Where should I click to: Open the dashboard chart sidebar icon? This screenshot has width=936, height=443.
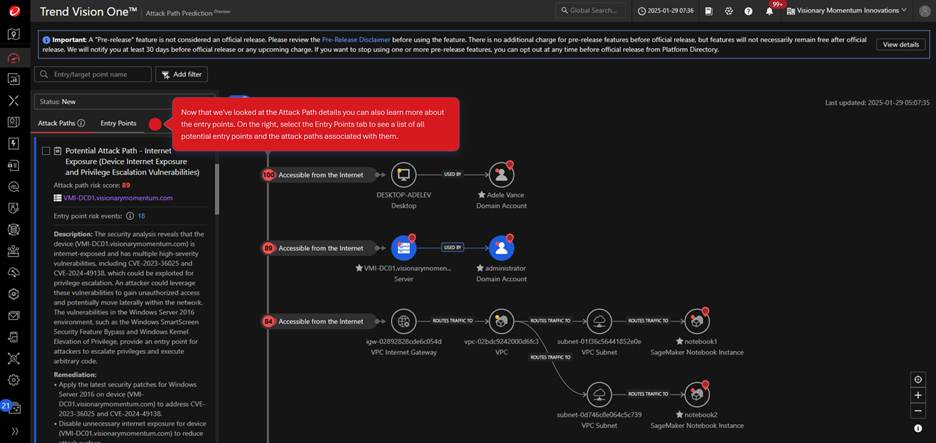point(14,79)
